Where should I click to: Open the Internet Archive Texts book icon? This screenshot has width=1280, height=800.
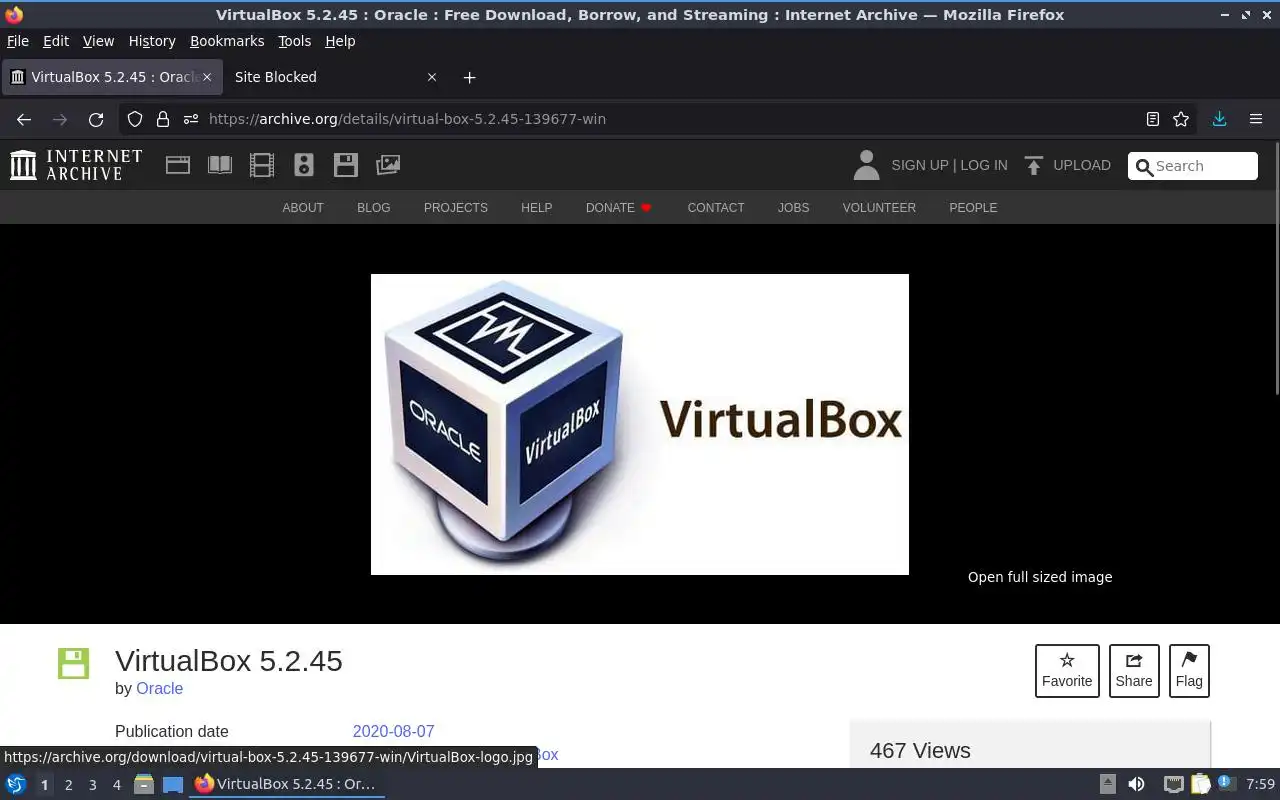[x=220, y=165]
